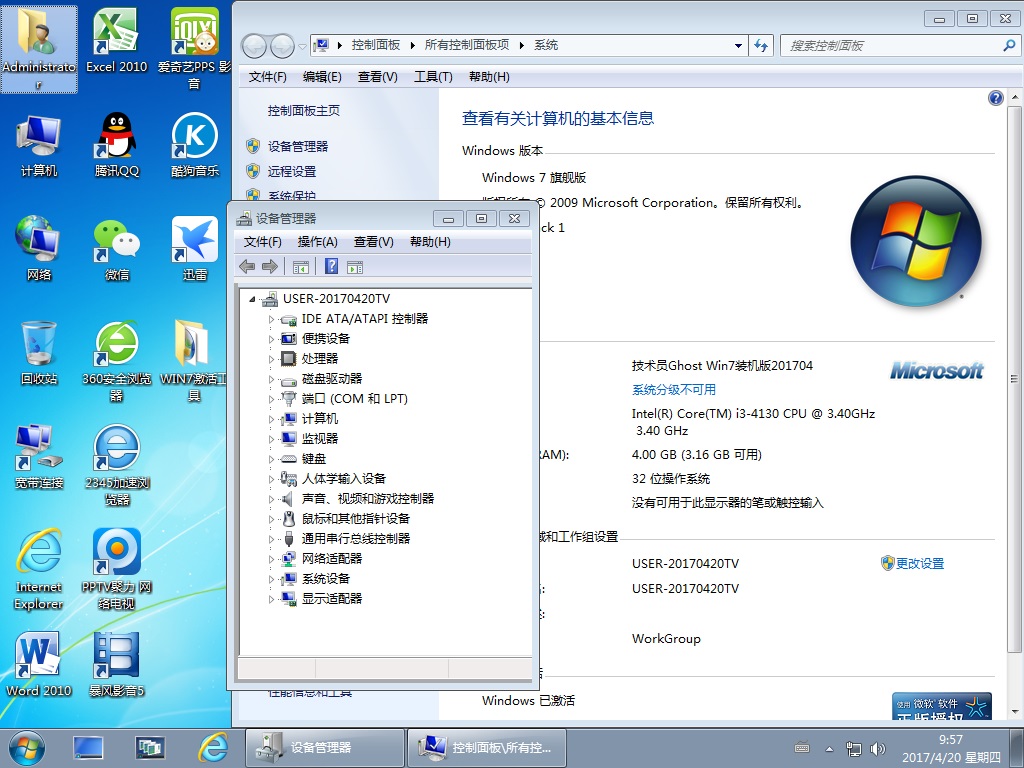Expand the 网络适配器 node

272,559
